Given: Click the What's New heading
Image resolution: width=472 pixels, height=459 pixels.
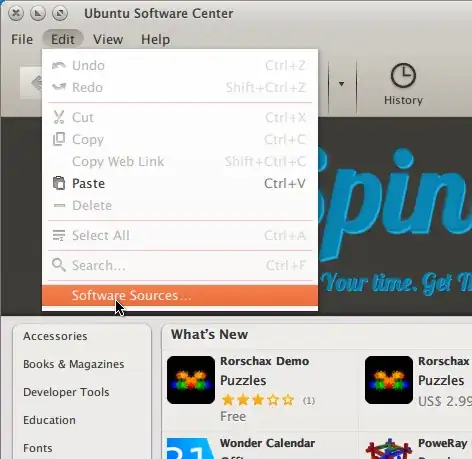Looking at the screenshot, I should [209, 334].
